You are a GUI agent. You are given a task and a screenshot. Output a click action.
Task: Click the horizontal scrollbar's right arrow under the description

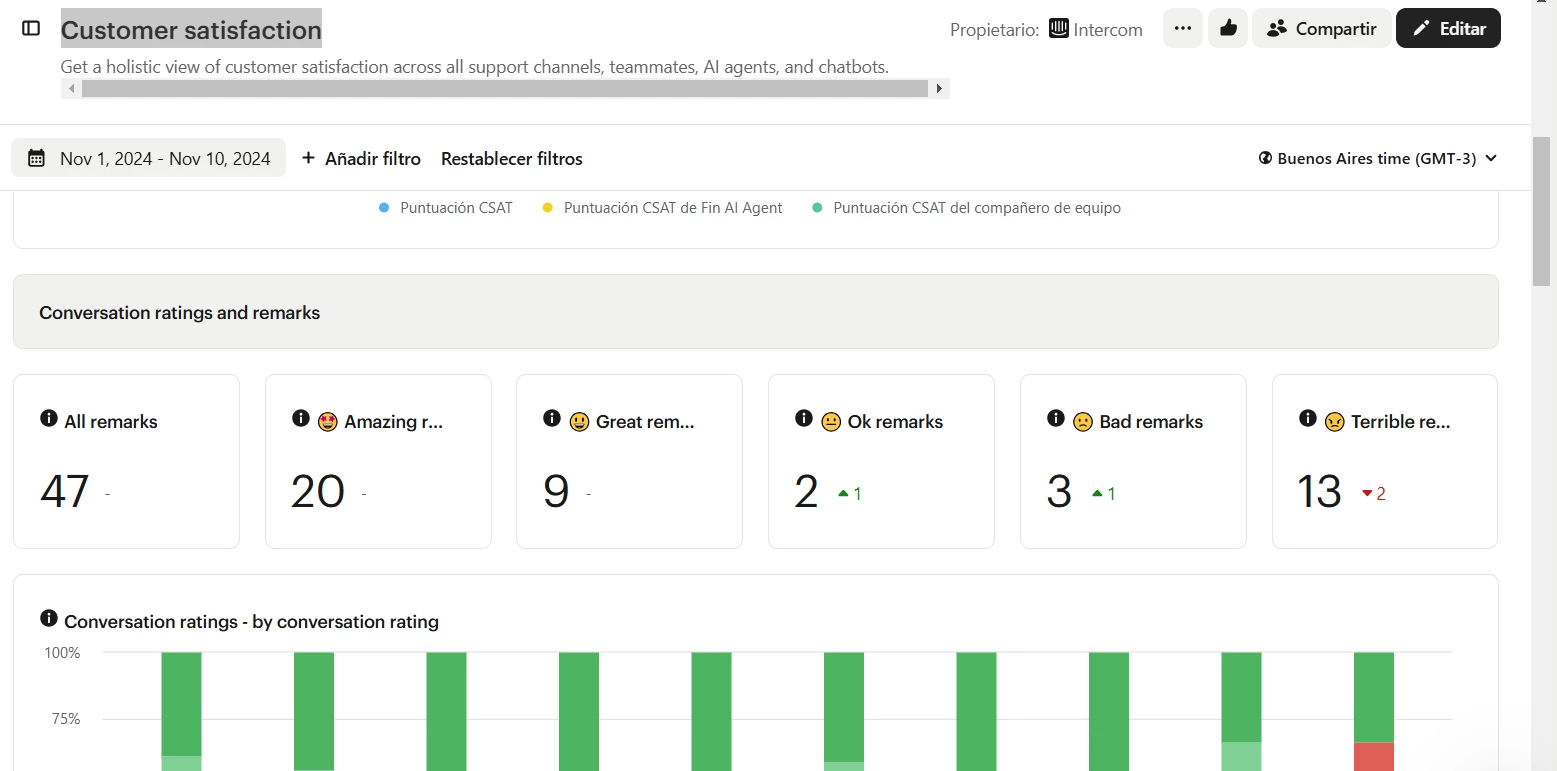pyautogui.click(x=939, y=89)
